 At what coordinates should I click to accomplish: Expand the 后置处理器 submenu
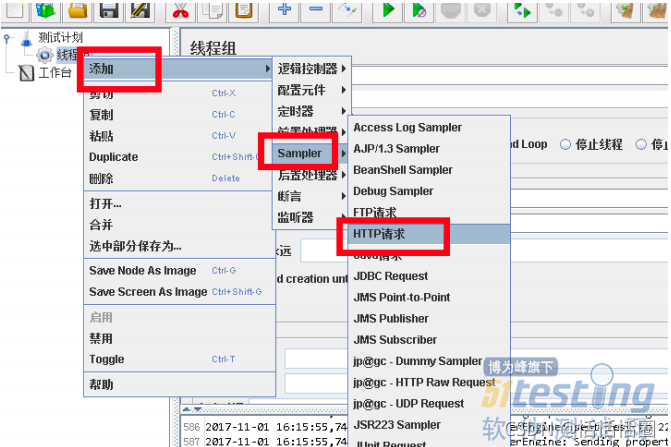312,175
